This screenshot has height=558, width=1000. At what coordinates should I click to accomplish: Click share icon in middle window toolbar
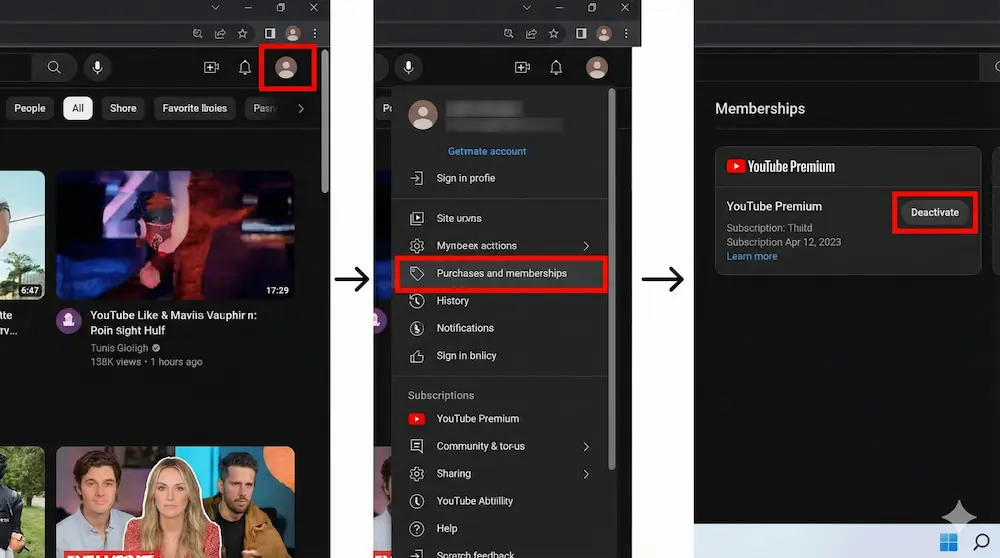[x=531, y=33]
